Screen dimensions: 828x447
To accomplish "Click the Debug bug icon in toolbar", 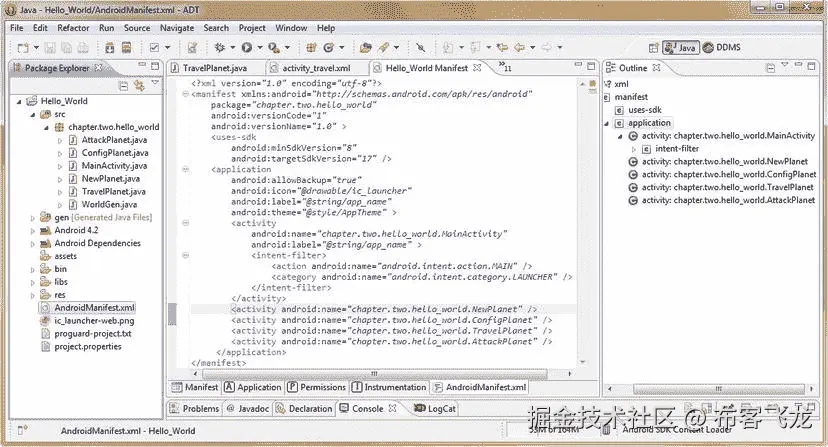I will click(x=220, y=48).
